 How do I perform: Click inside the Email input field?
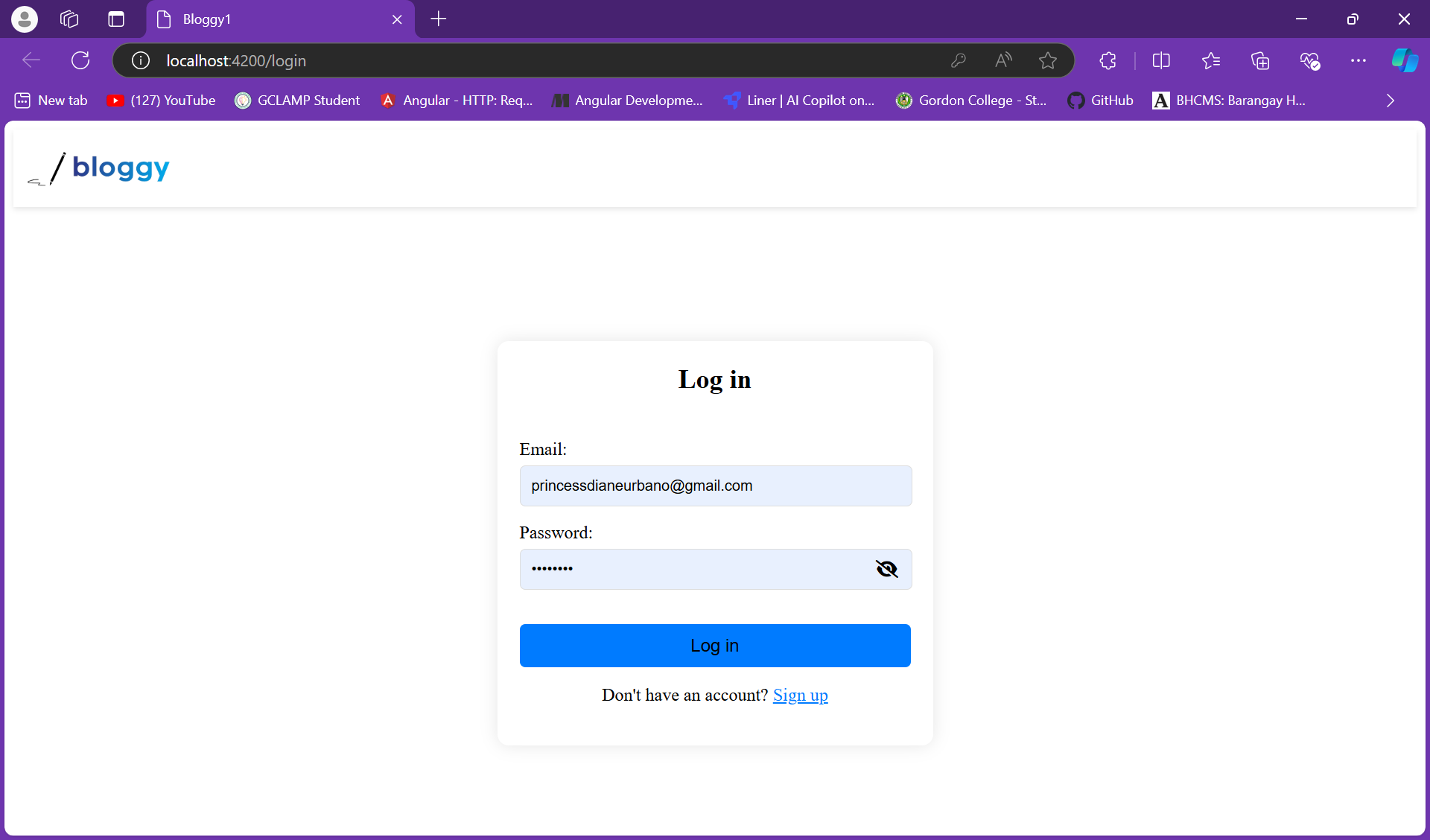pyautogui.click(x=714, y=486)
